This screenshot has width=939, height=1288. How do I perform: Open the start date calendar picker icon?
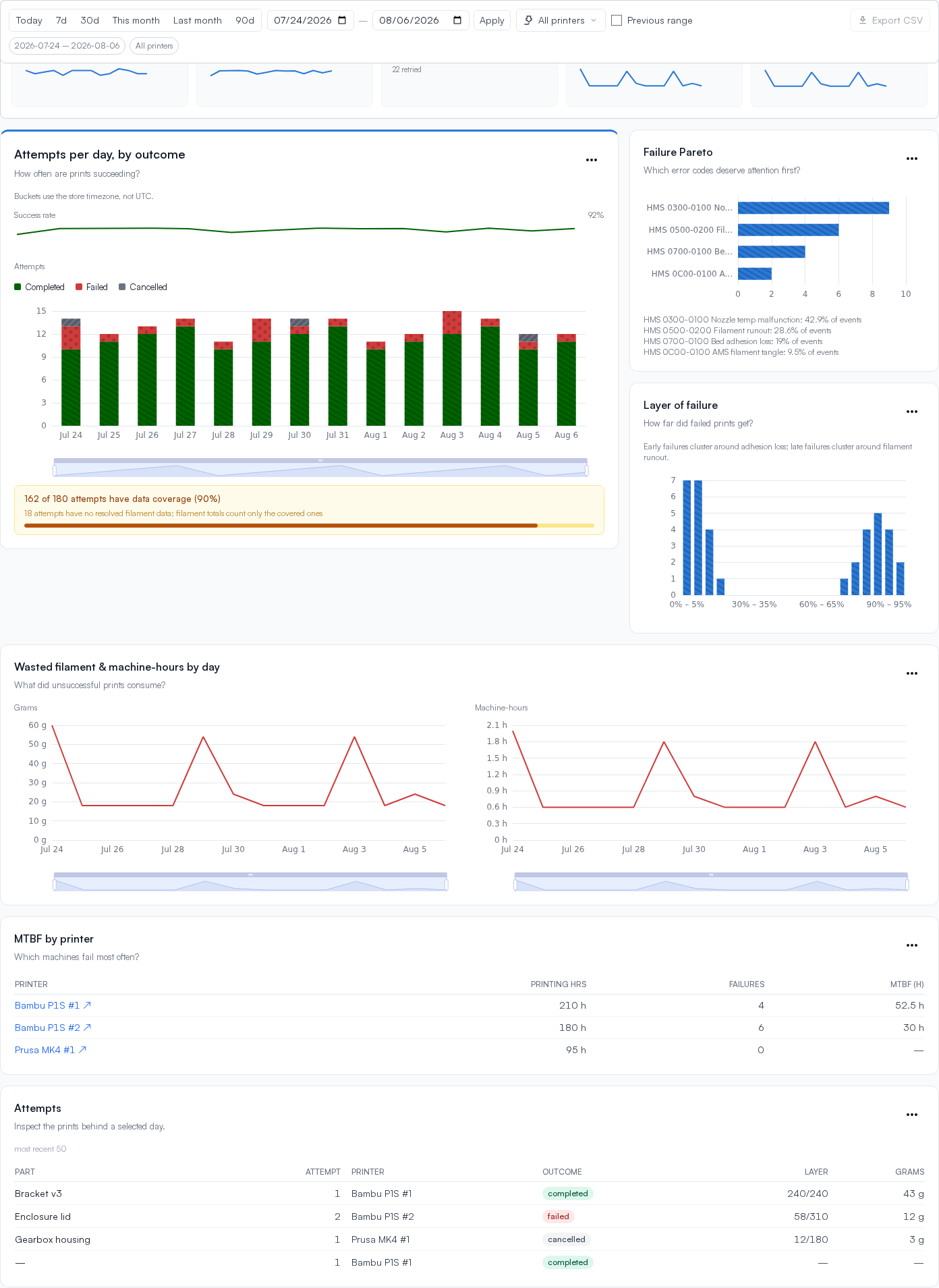point(342,20)
